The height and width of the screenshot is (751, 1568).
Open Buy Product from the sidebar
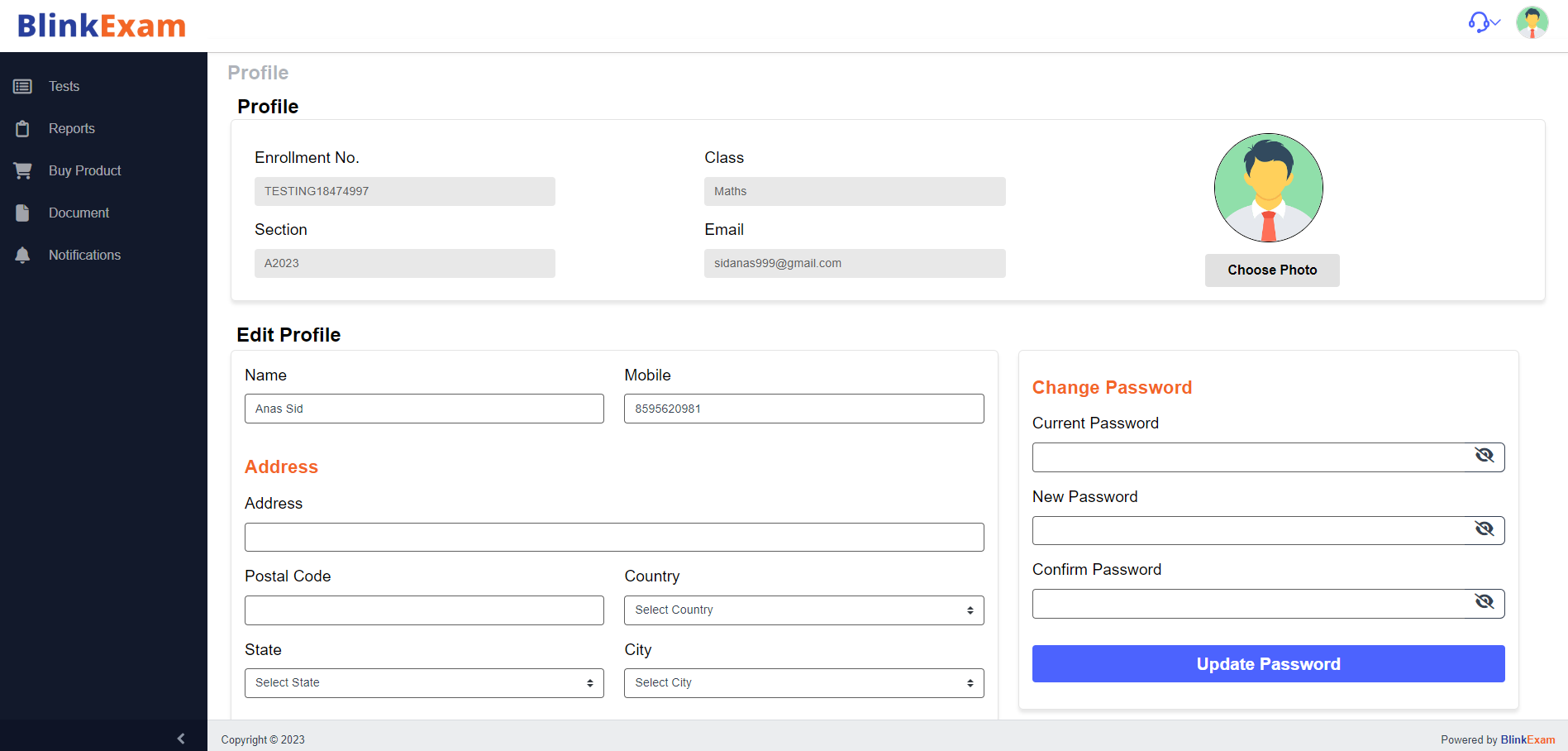click(85, 171)
